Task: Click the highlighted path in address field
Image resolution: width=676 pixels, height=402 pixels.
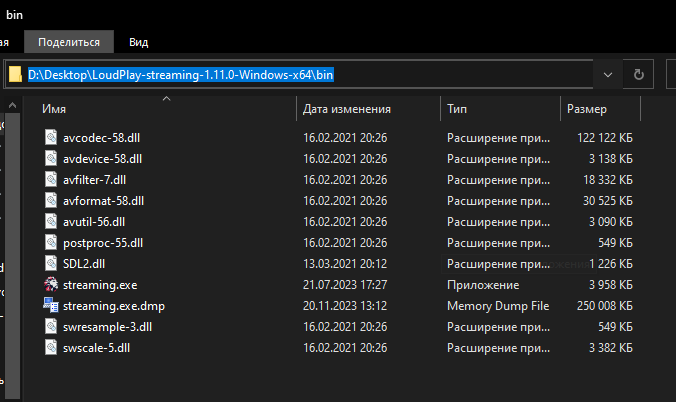Action: [x=181, y=75]
